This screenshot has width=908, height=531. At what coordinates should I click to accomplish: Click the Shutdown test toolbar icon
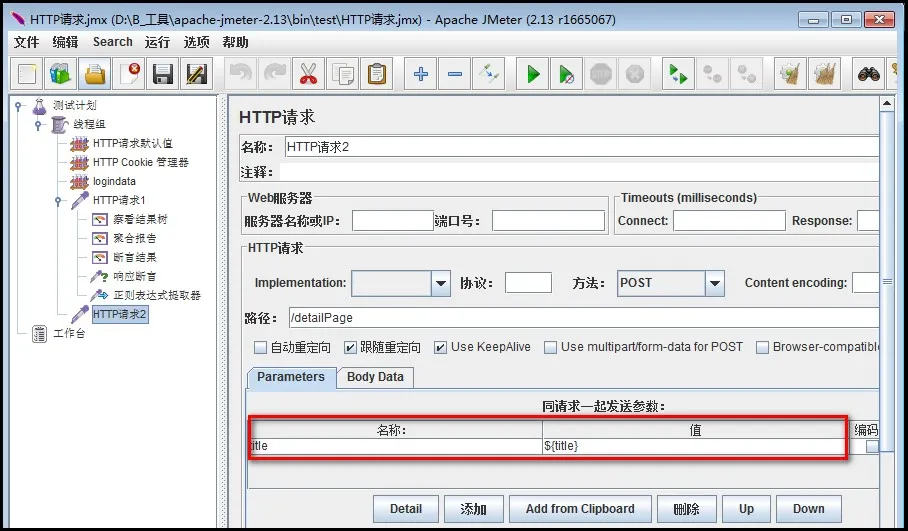click(635, 74)
